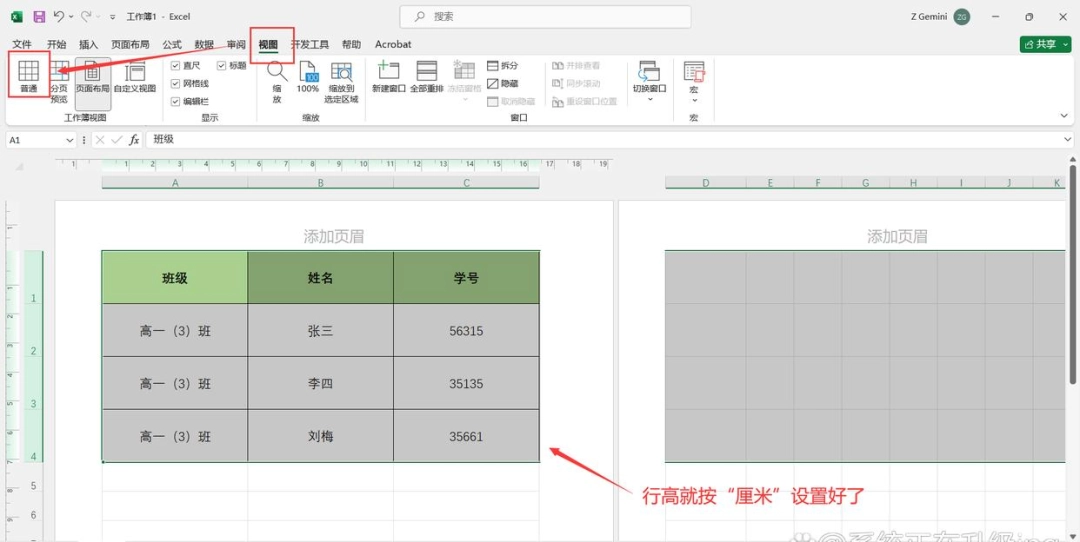This screenshot has width=1080, height=542.
Task: Switch to Normal (普通) workbook view
Action: click(x=28, y=75)
